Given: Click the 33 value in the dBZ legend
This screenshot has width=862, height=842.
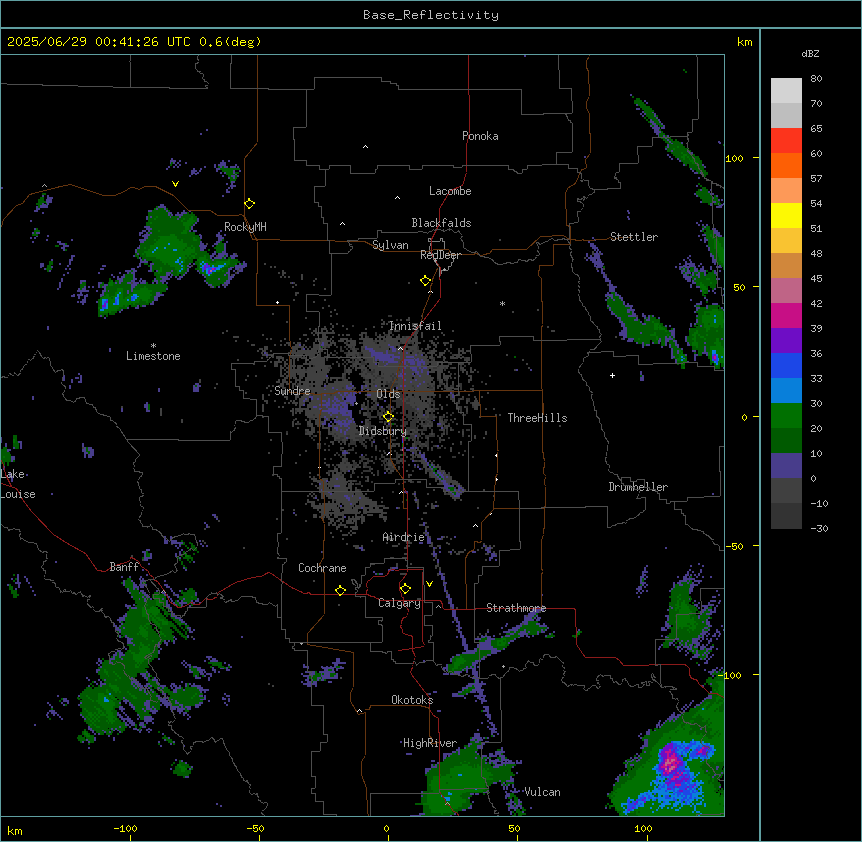Looking at the screenshot, I should coord(816,378).
